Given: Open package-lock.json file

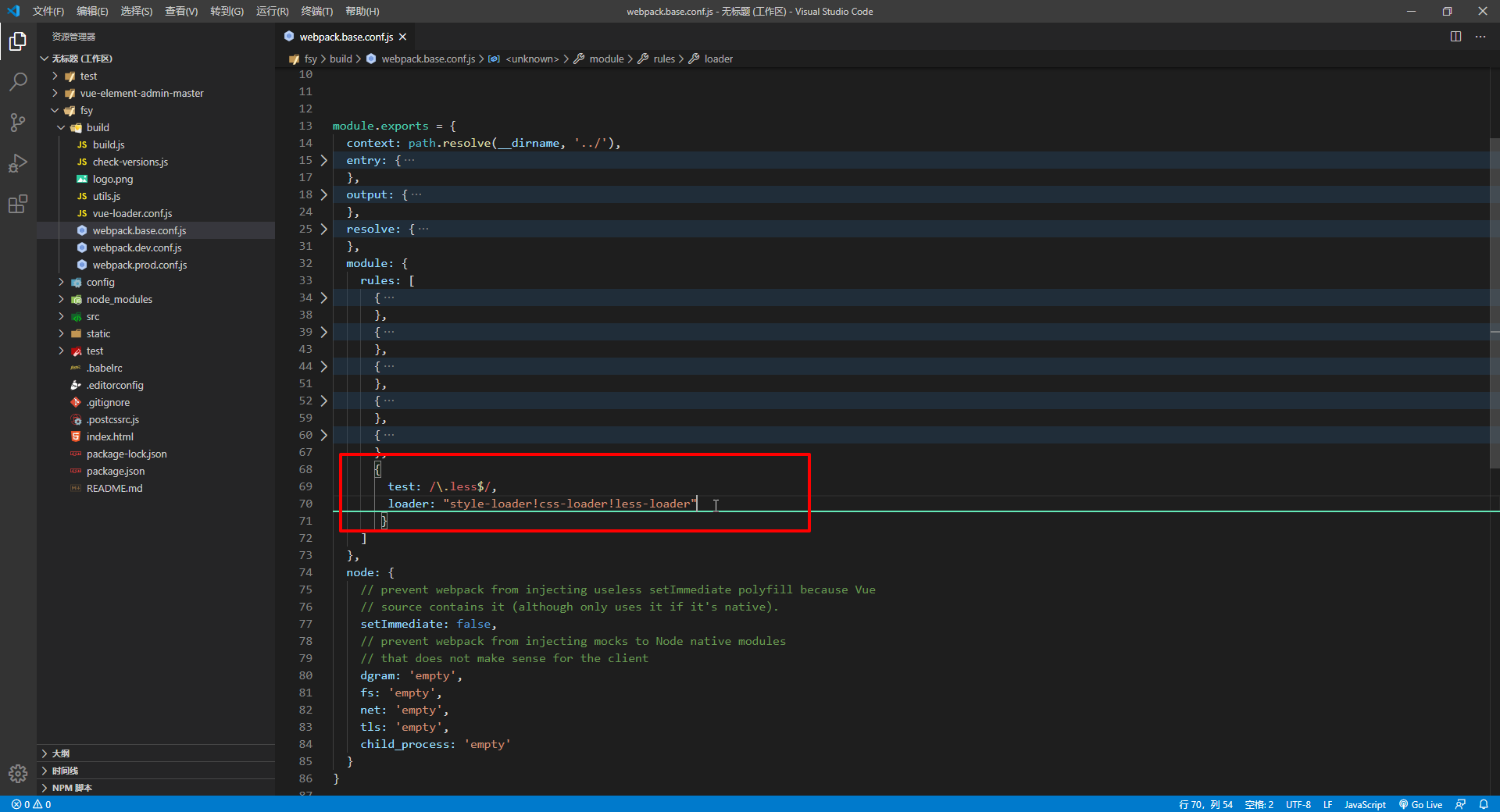Looking at the screenshot, I should click(x=155, y=454).
